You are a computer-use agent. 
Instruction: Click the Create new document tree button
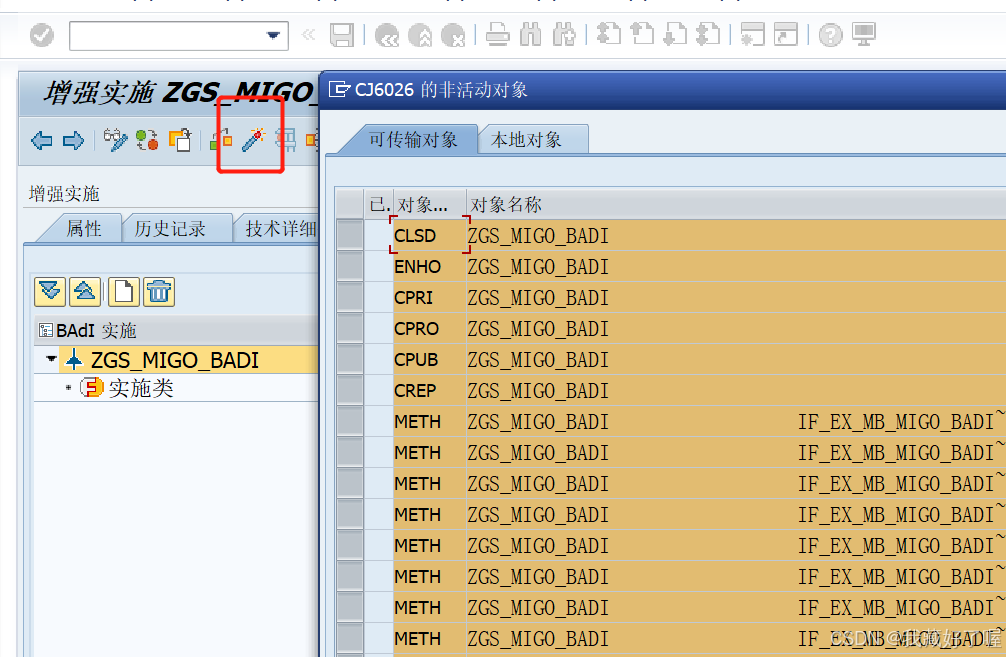[x=124, y=292]
